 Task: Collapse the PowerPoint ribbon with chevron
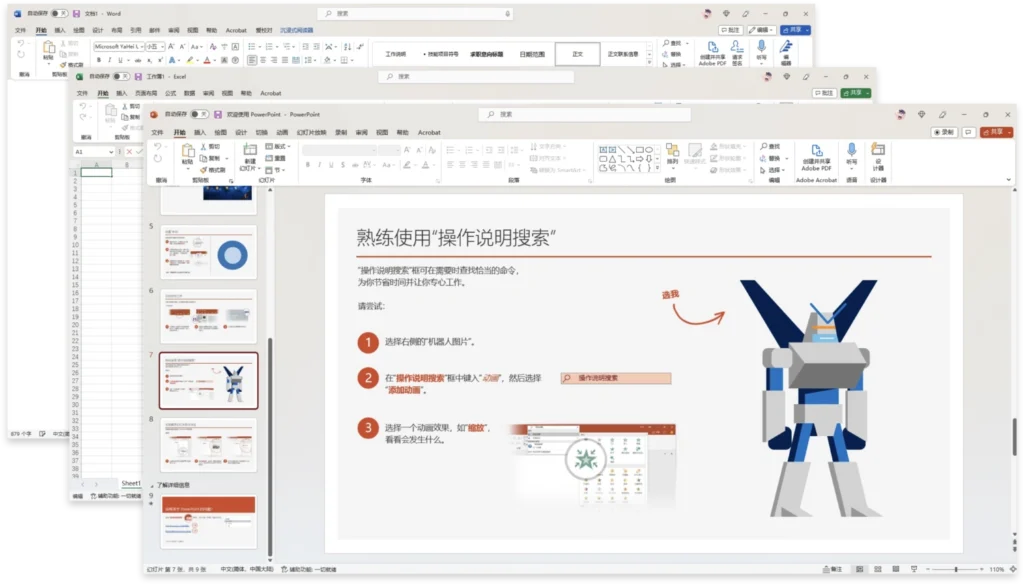(x=1009, y=180)
